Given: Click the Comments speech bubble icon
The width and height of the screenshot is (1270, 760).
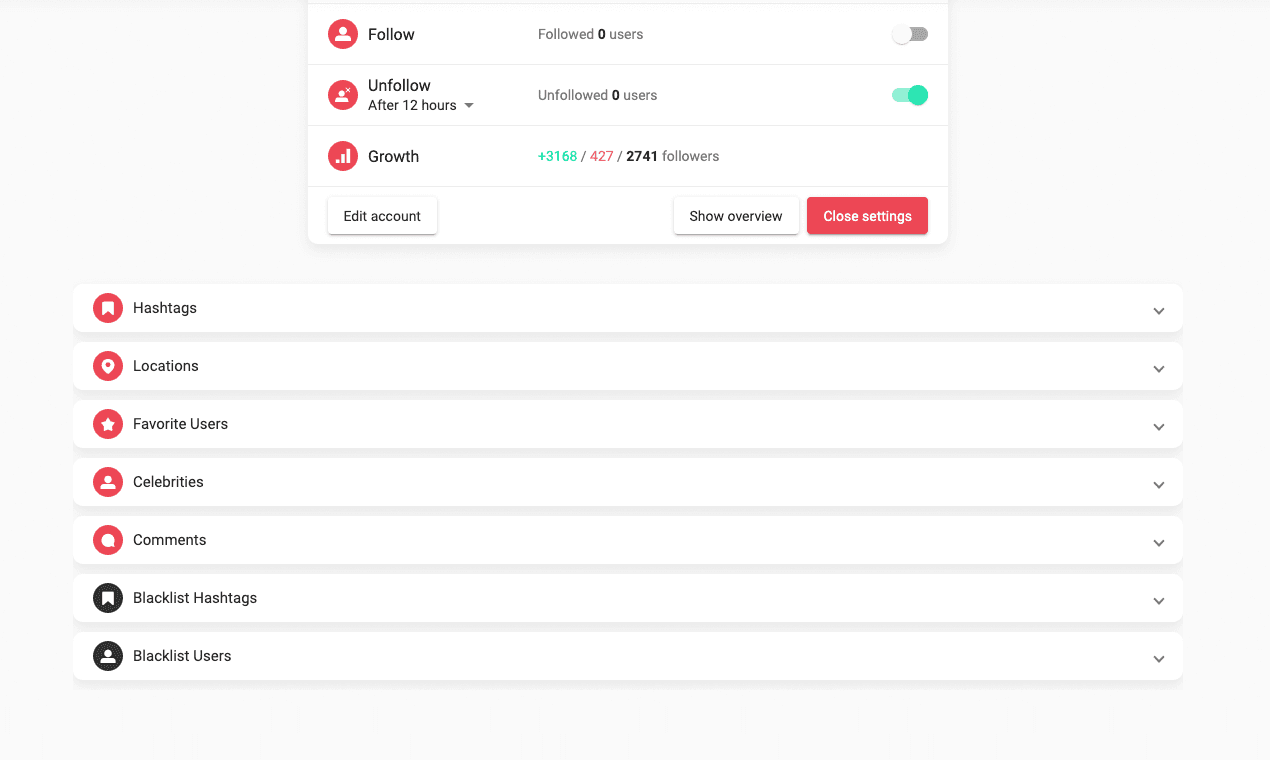Looking at the screenshot, I should pos(108,540).
